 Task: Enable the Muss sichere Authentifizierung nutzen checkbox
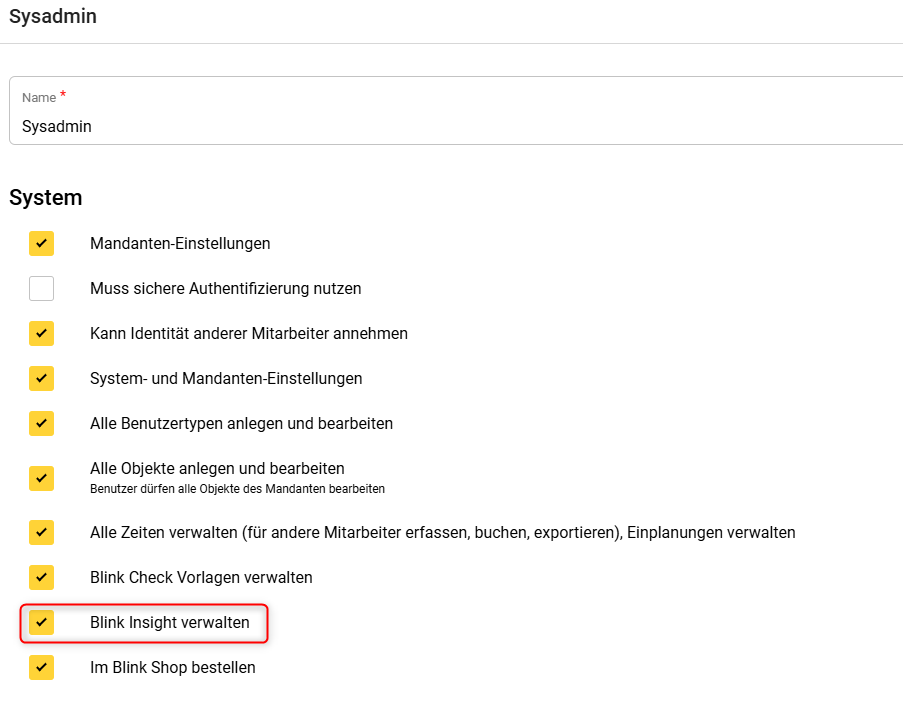click(41, 288)
